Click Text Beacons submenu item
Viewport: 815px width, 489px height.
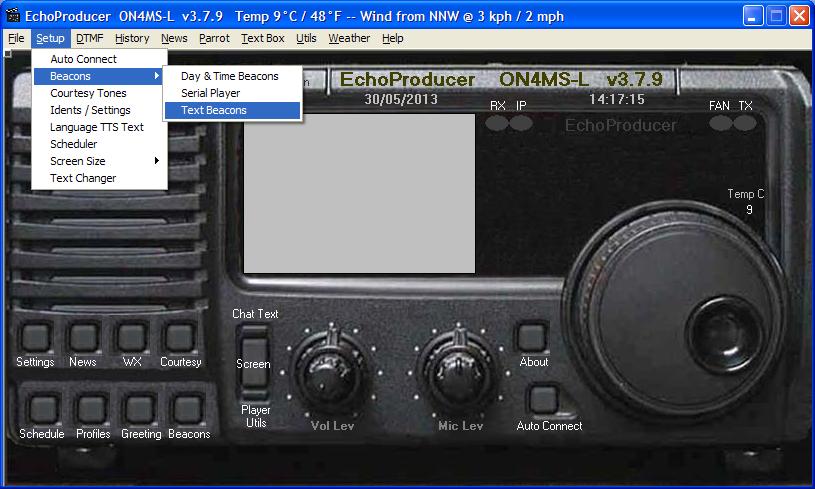pos(232,110)
